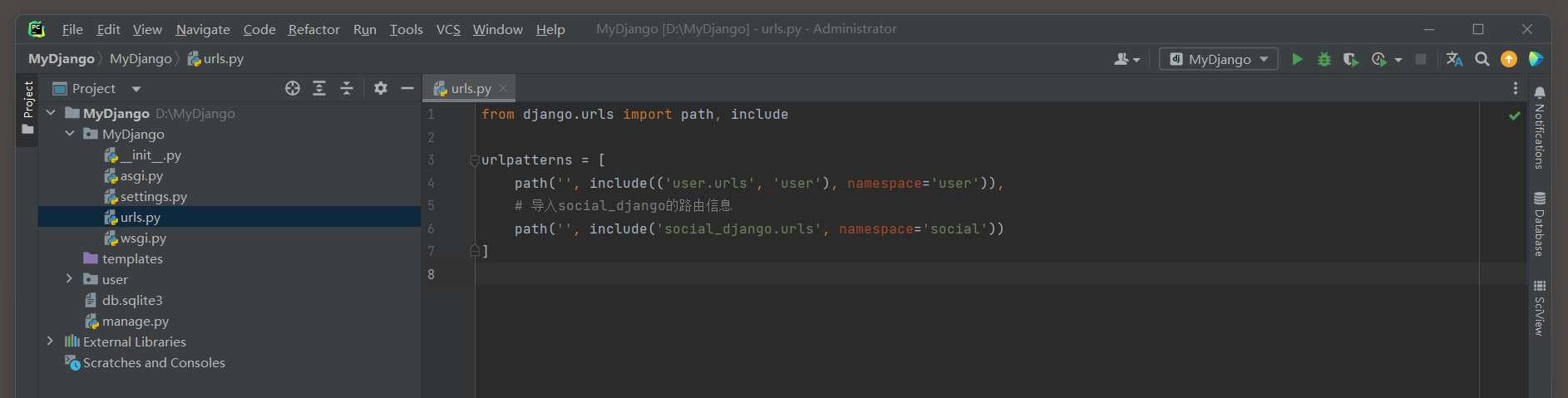Click the orange update arrow icon
This screenshot has height=398, width=1568.
(x=1509, y=59)
